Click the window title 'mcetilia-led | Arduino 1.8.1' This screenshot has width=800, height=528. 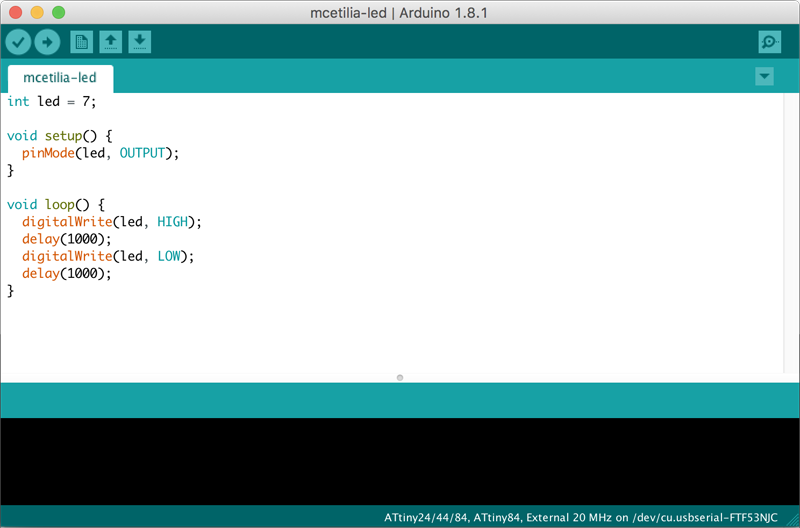399,13
